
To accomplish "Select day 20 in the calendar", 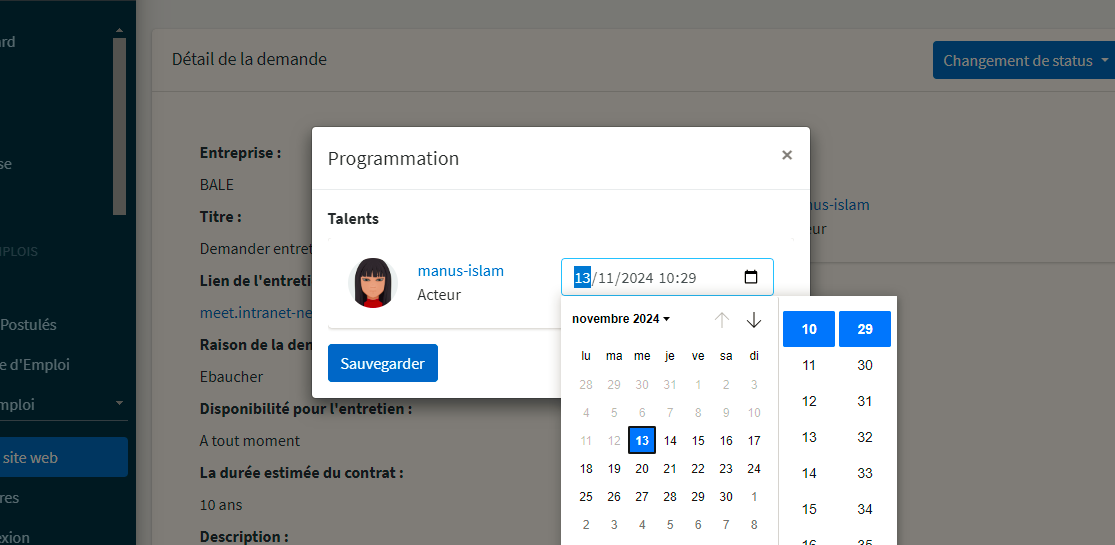I will (x=642, y=468).
